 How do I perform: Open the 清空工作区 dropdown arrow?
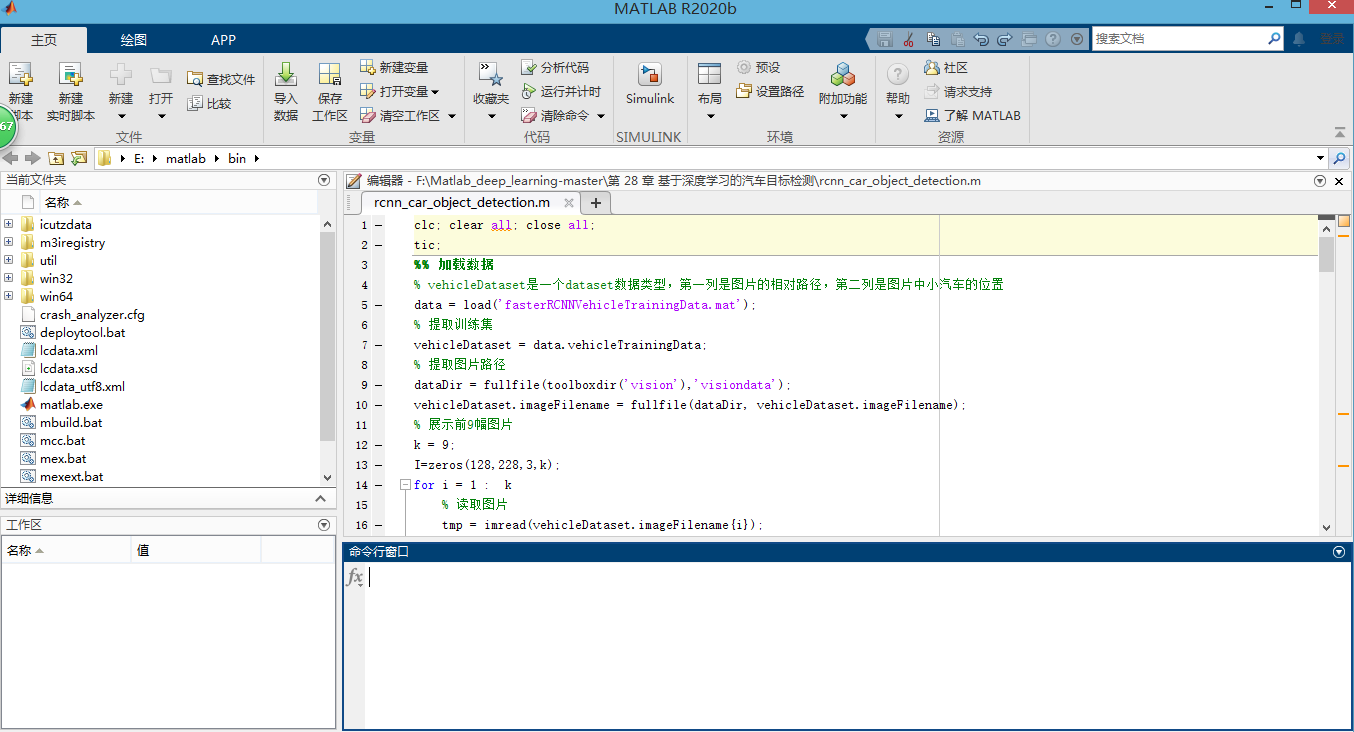(452, 116)
